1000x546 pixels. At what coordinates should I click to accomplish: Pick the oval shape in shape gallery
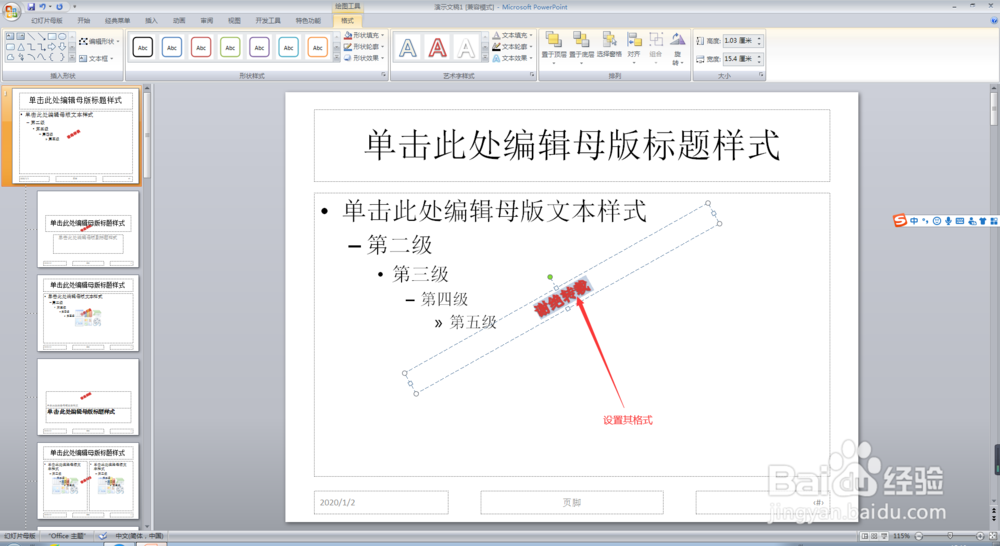click(x=62, y=36)
